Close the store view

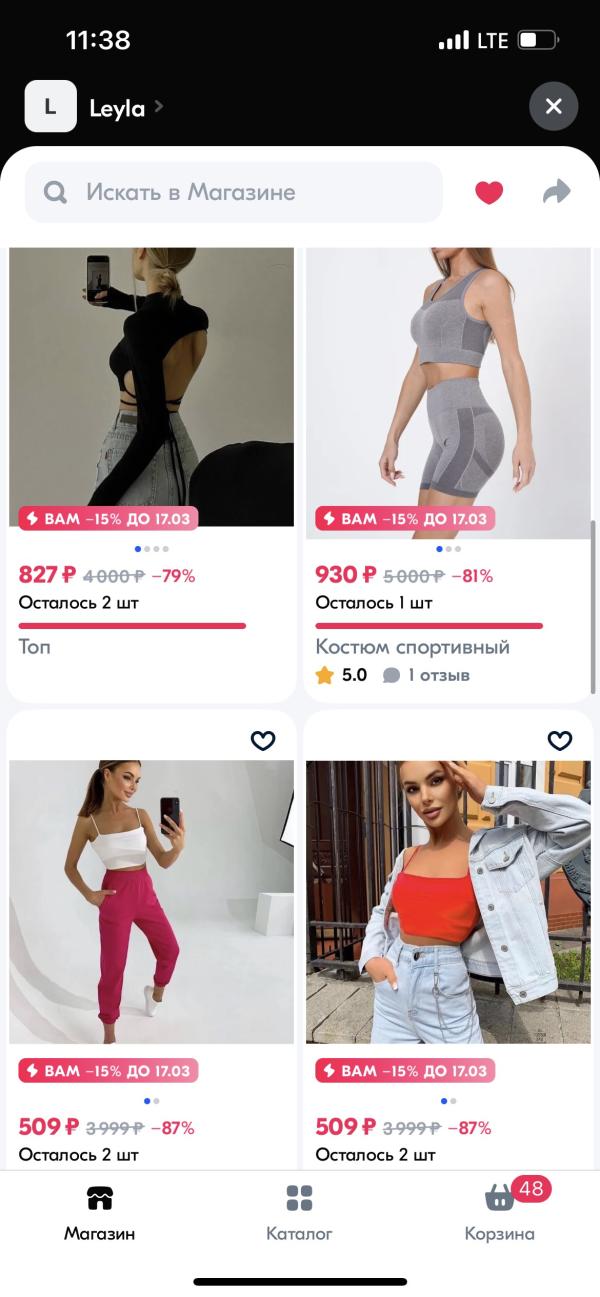pyautogui.click(x=553, y=106)
